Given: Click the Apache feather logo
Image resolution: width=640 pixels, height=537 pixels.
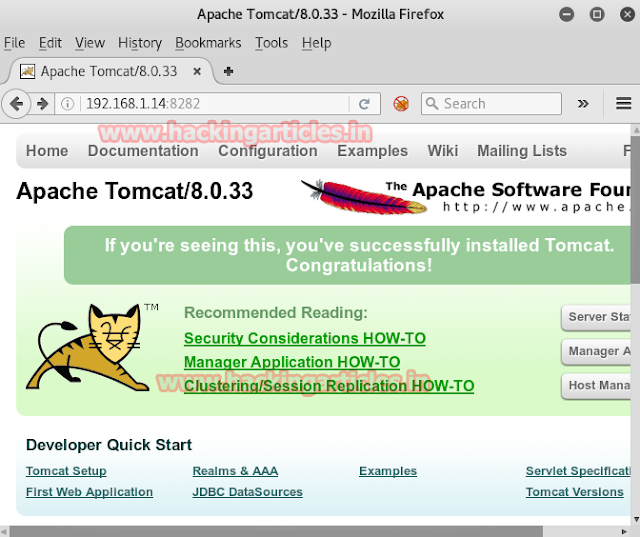Looking at the screenshot, I should pyautogui.click(x=364, y=197).
